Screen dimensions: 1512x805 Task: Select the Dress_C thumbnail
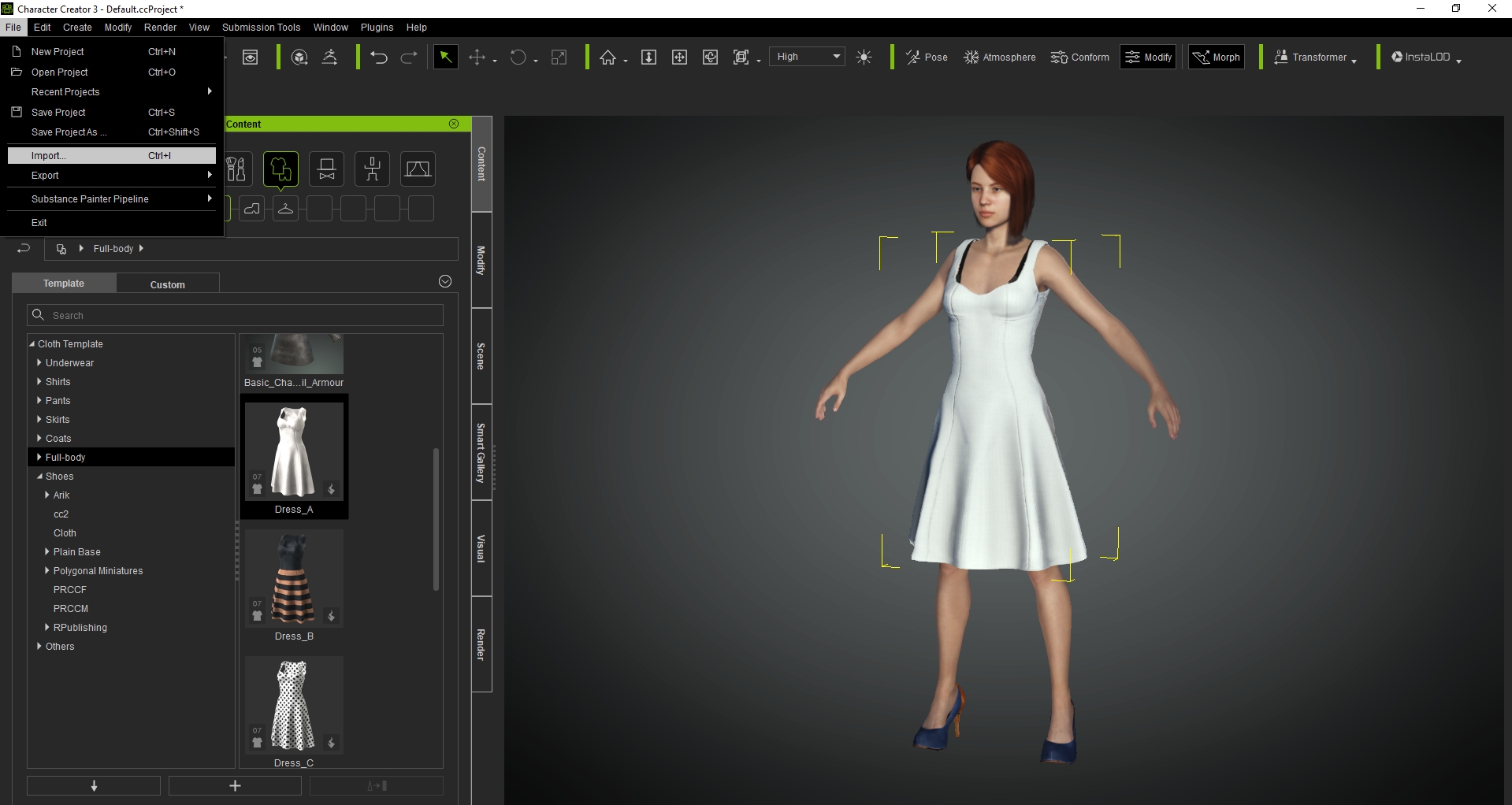294,705
